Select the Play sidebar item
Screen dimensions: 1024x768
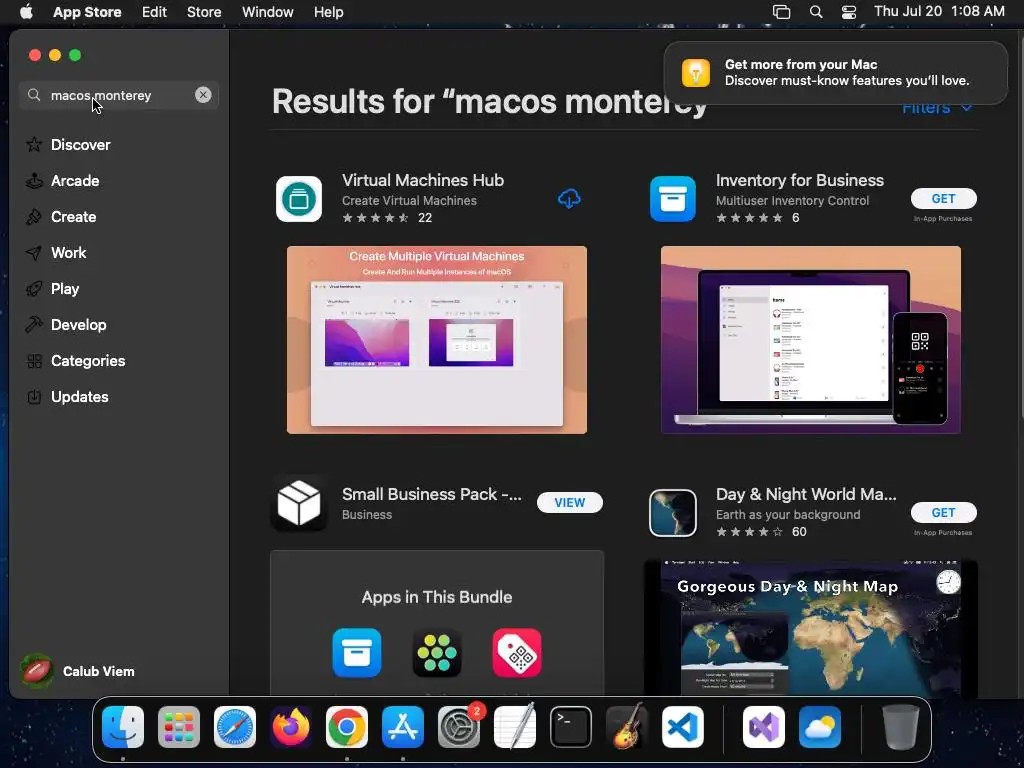(x=52, y=288)
